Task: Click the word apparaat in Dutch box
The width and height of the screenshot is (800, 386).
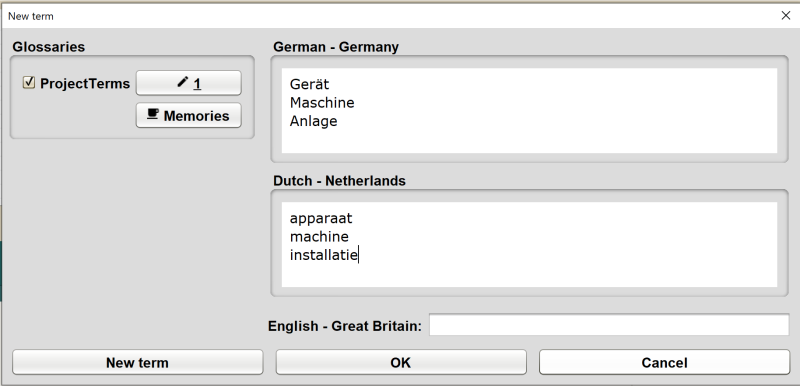Action: (x=321, y=218)
